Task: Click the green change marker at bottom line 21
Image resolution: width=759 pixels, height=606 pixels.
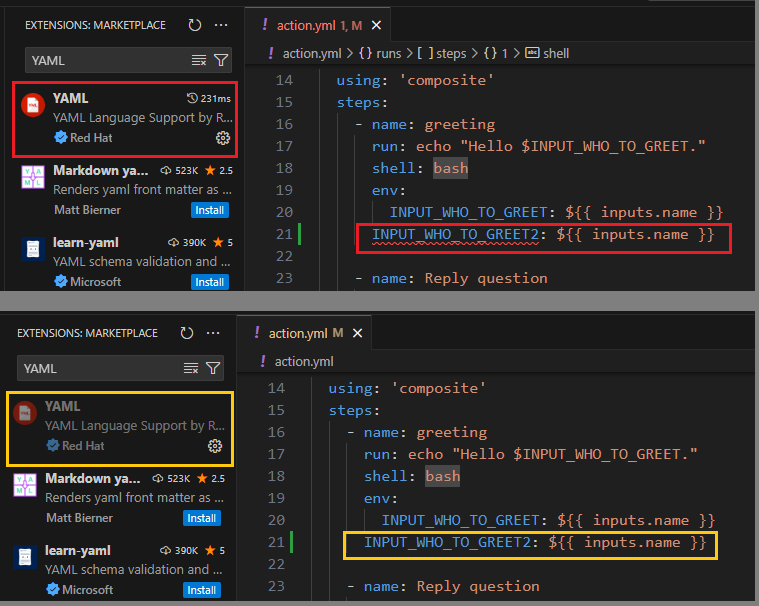Action: pyautogui.click(x=292, y=542)
